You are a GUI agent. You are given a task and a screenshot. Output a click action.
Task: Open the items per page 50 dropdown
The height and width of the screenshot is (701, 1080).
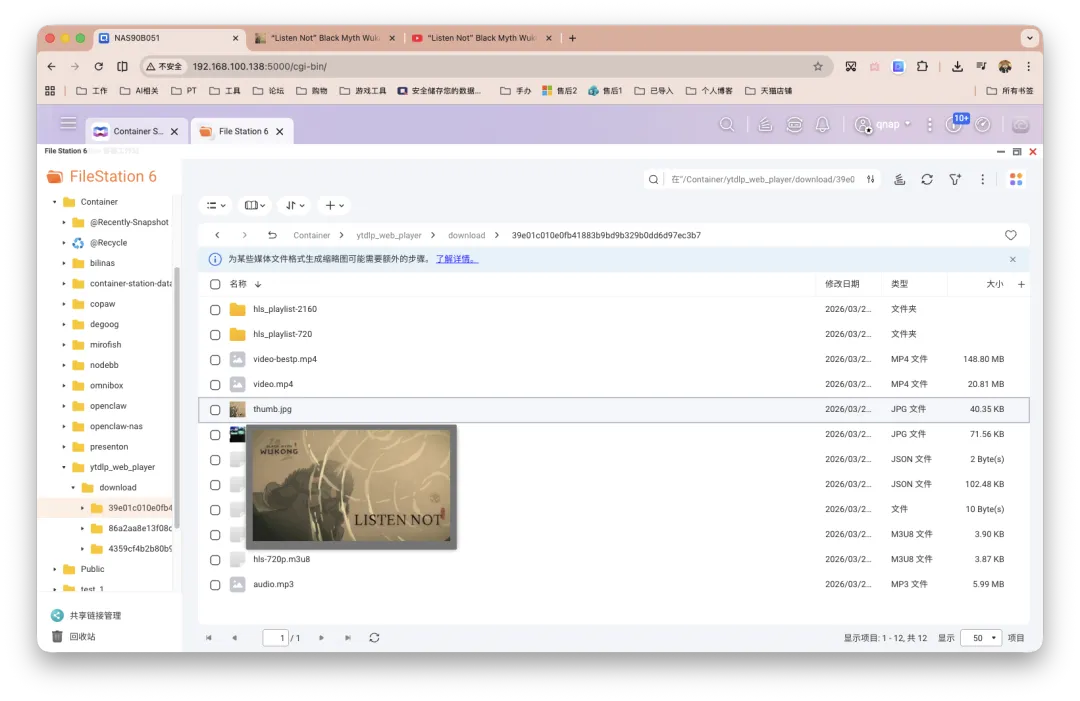[981, 638]
